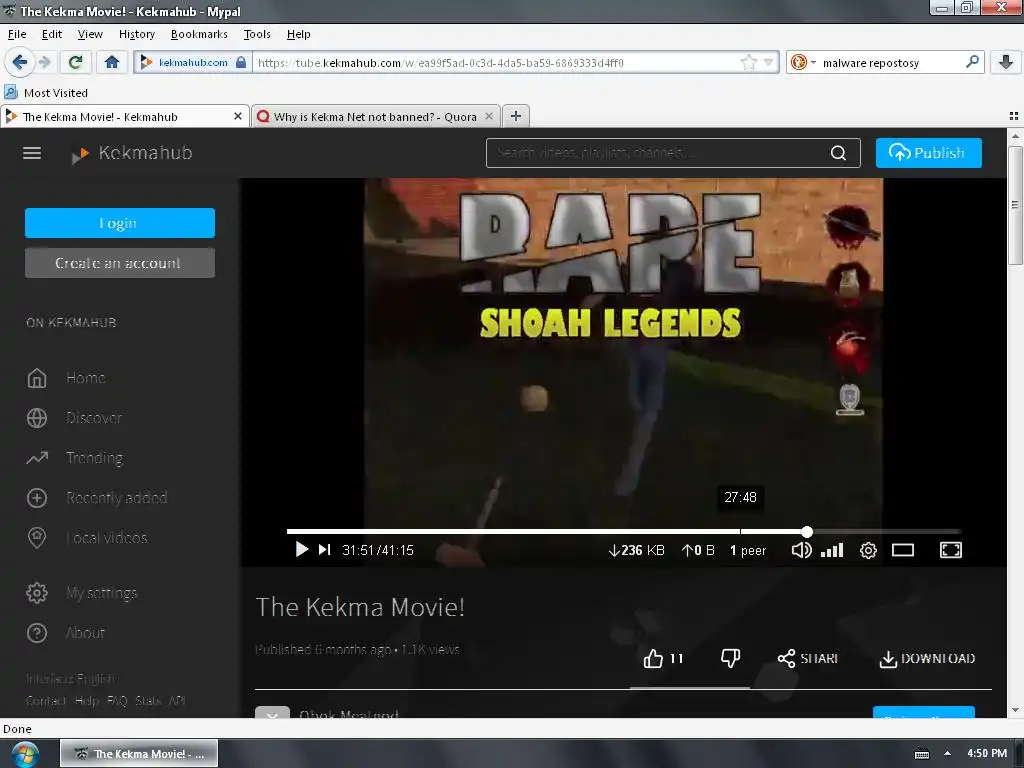This screenshot has height=768, width=1024.
Task: Click the Trending arrow icon
Action: tap(37, 458)
